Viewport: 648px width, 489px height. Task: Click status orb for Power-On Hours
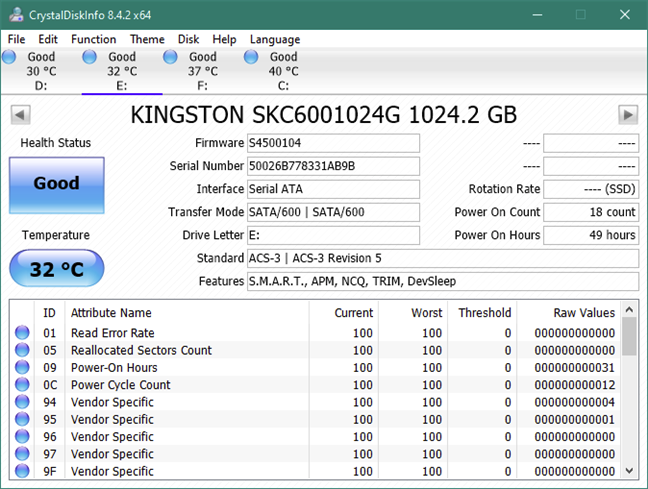[x=22, y=367]
